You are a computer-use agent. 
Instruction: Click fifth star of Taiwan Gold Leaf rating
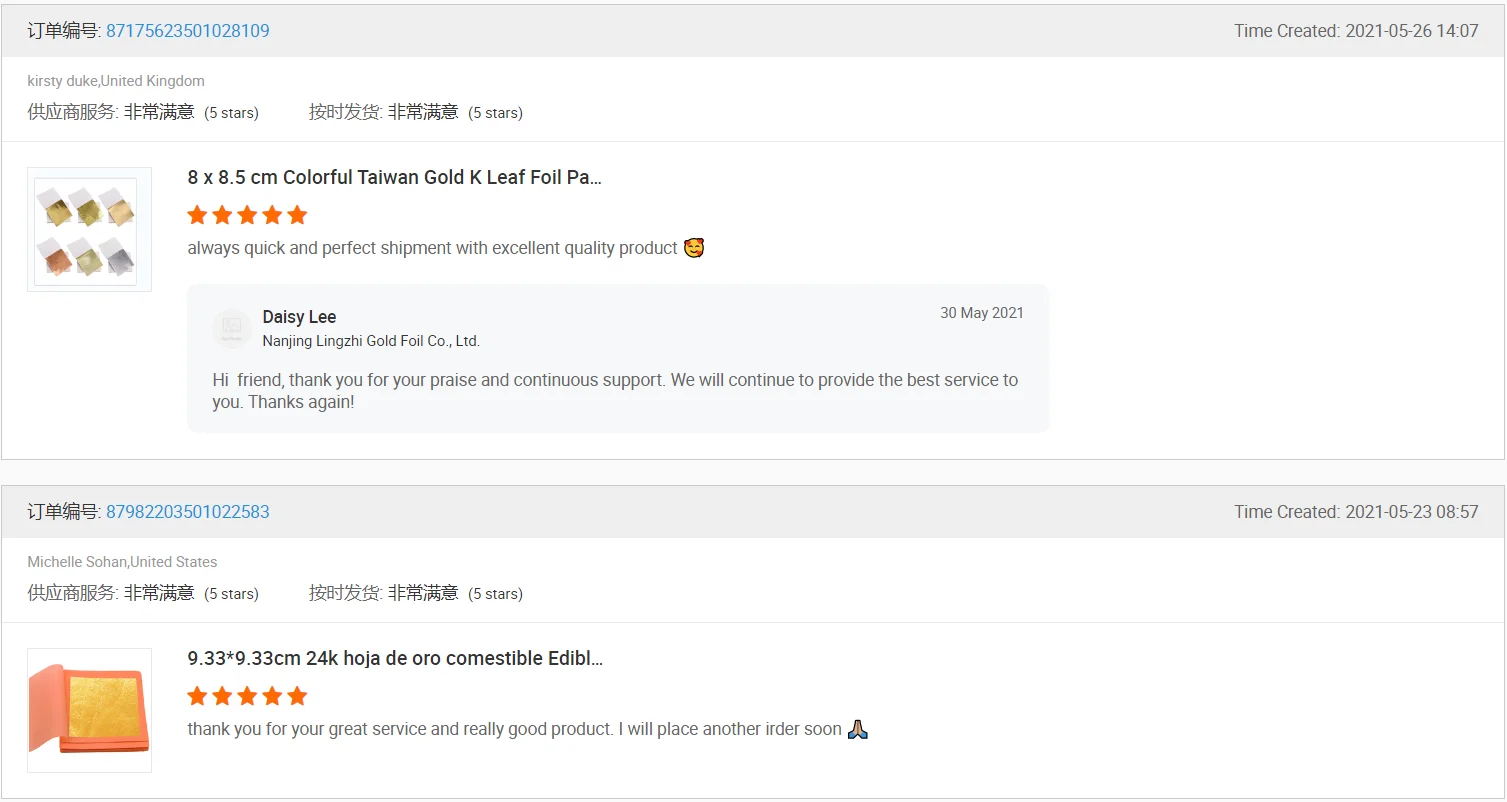[297, 215]
